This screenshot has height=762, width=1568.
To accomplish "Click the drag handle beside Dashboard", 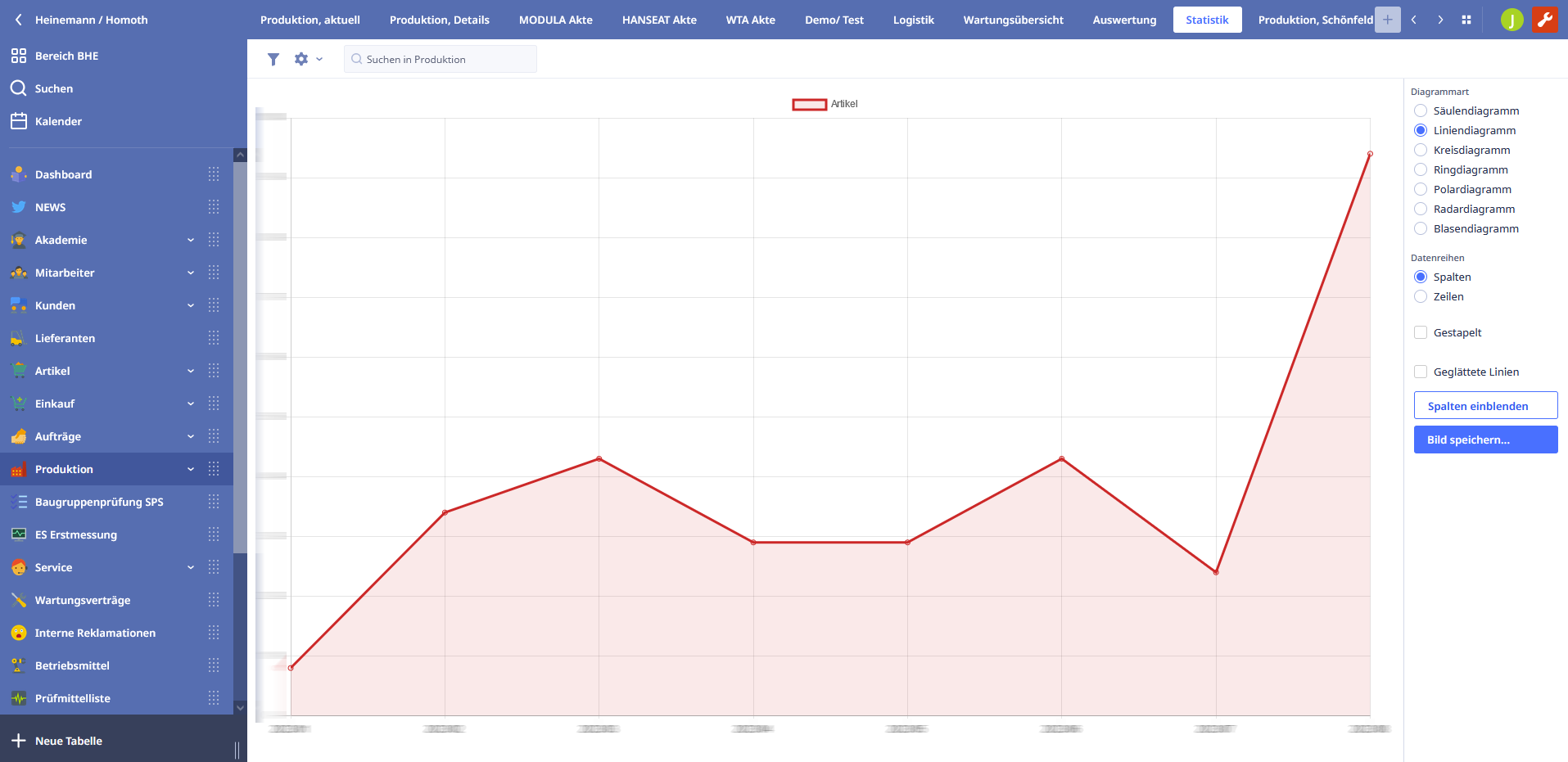I will tap(214, 174).
